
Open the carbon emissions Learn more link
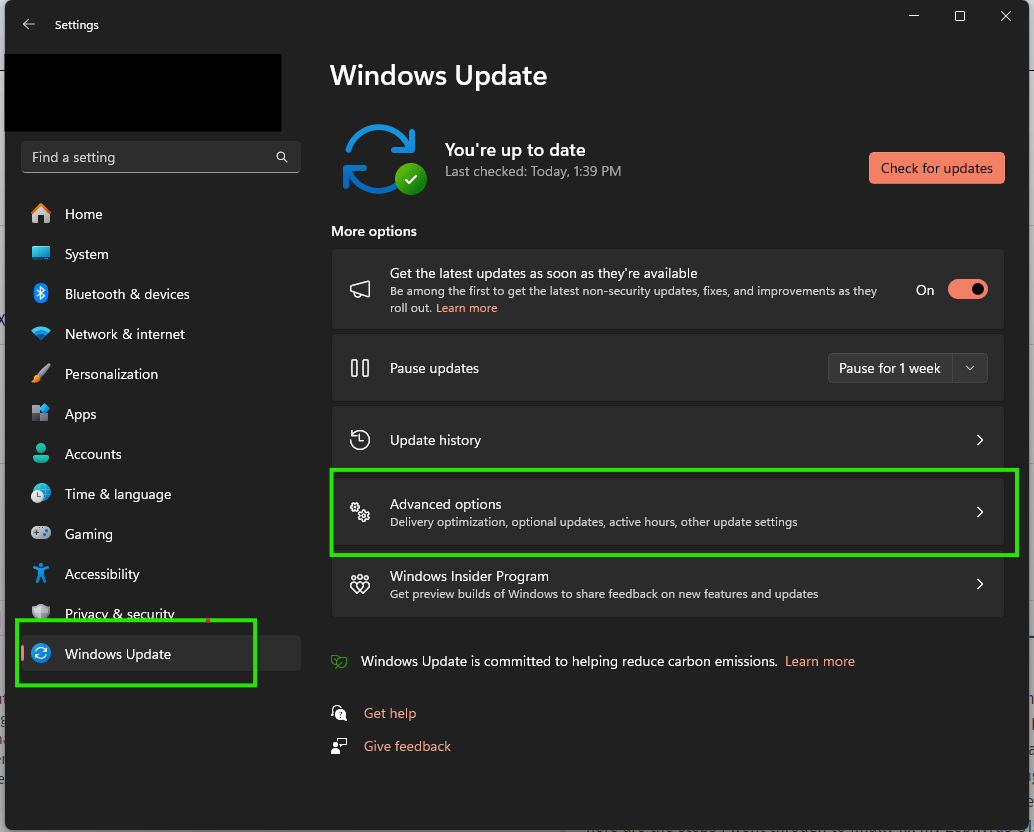(819, 661)
